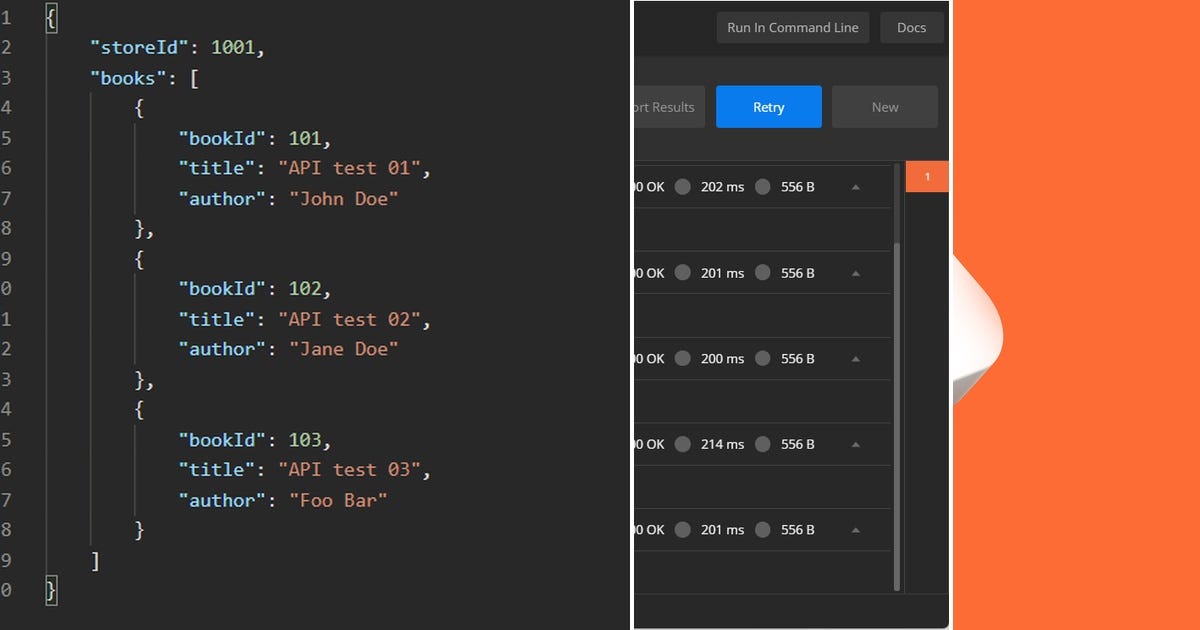Click the author value "John Doe"
Screen dimensions: 1200x630
343,199
